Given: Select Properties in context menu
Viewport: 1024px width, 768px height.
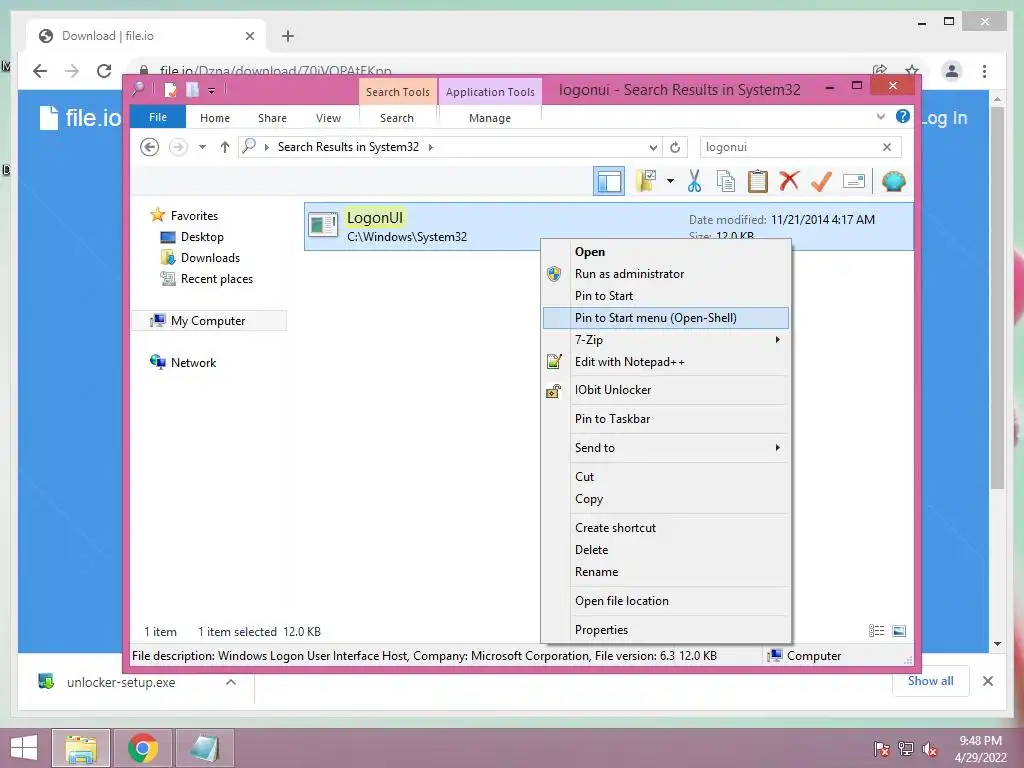Looking at the screenshot, I should [x=665, y=630].
